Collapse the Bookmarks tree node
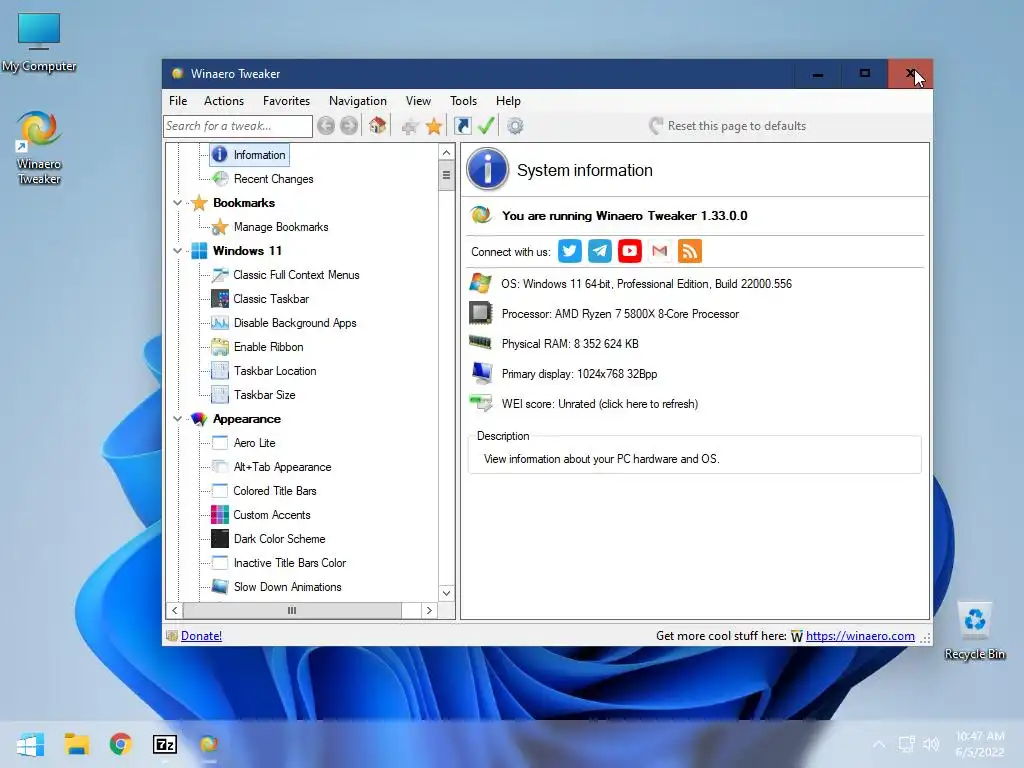 [x=177, y=203]
